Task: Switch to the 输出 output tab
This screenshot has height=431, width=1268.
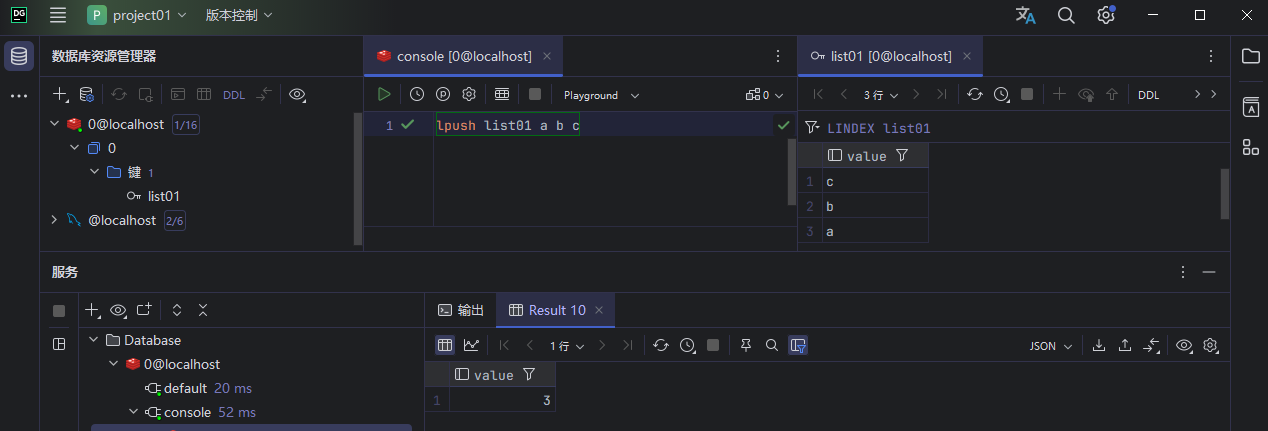Action: [x=461, y=310]
